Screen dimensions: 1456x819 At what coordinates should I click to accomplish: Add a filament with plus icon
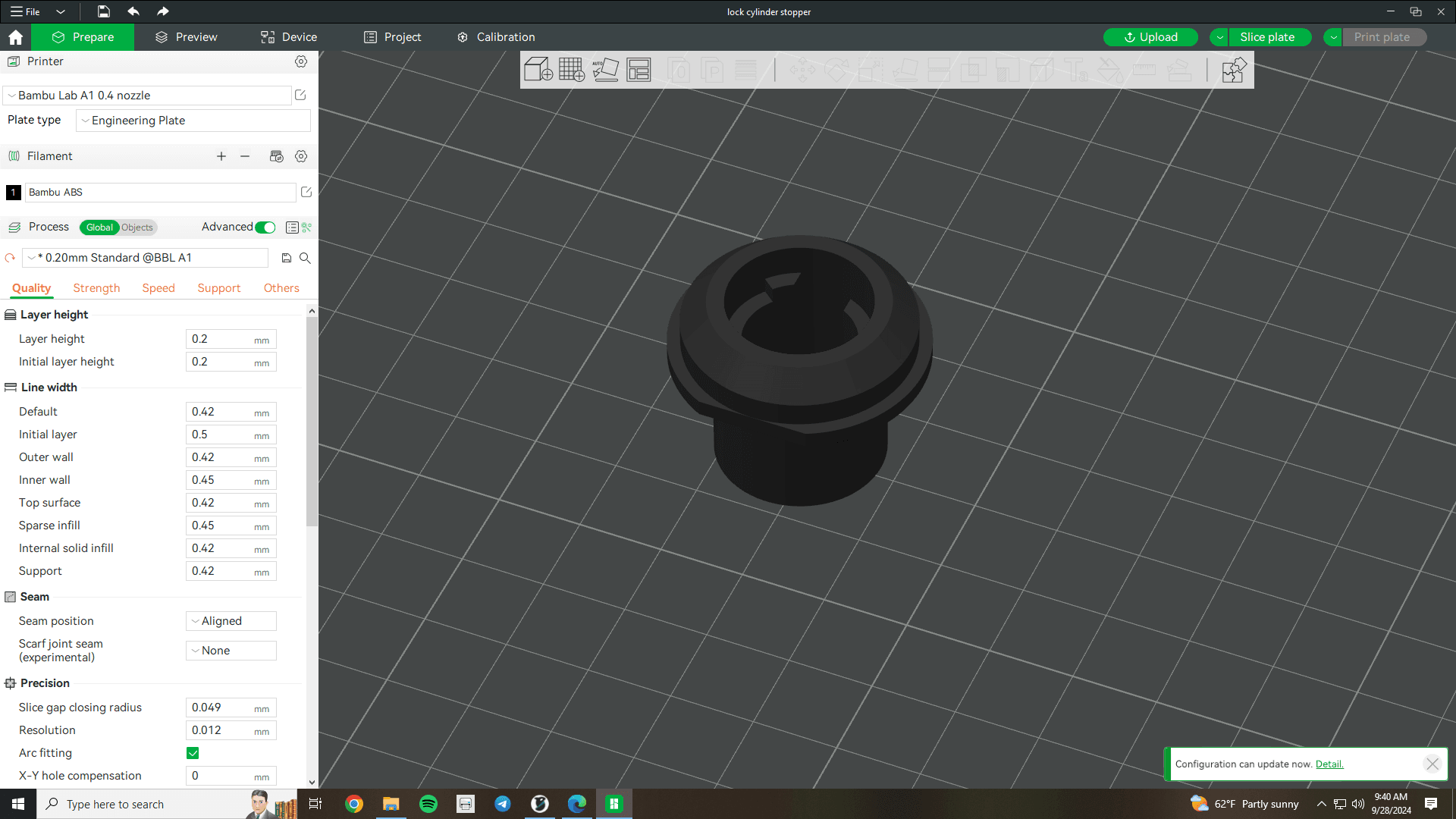221,156
